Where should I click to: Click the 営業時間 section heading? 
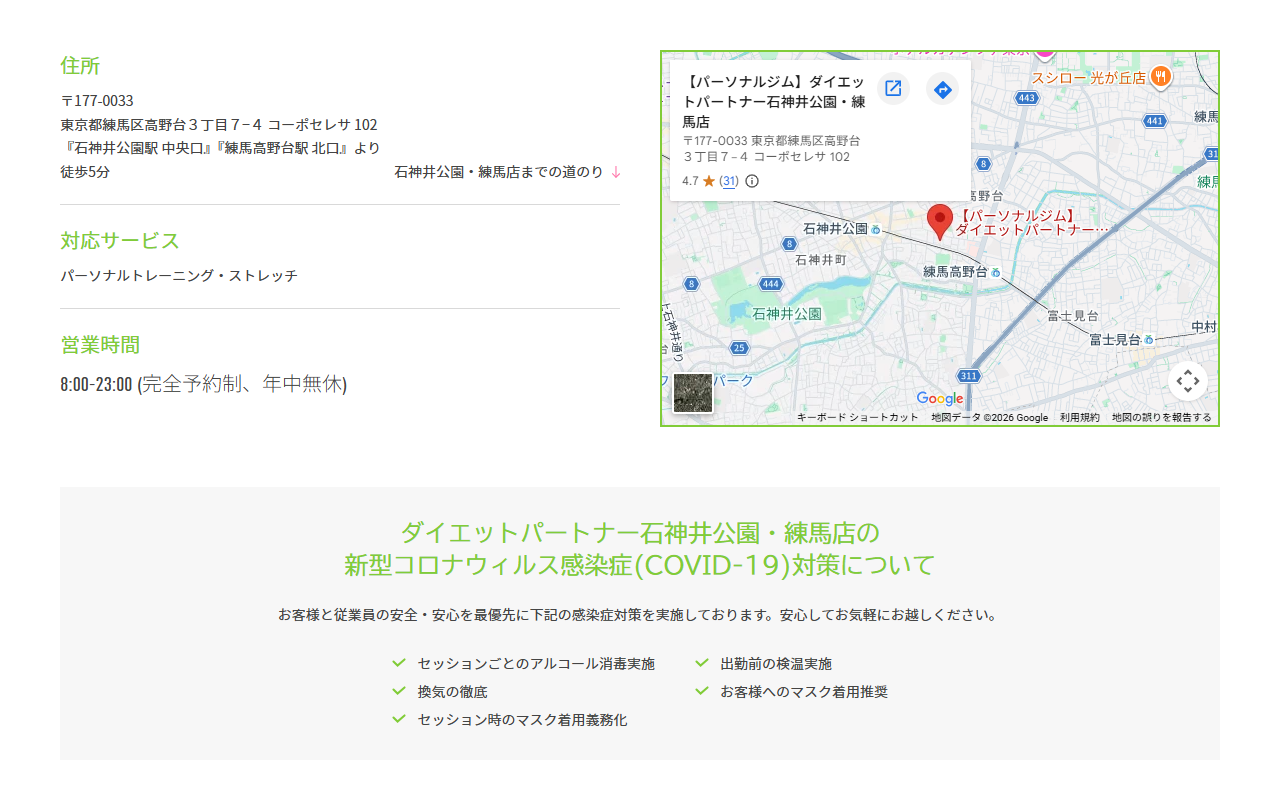(x=100, y=345)
